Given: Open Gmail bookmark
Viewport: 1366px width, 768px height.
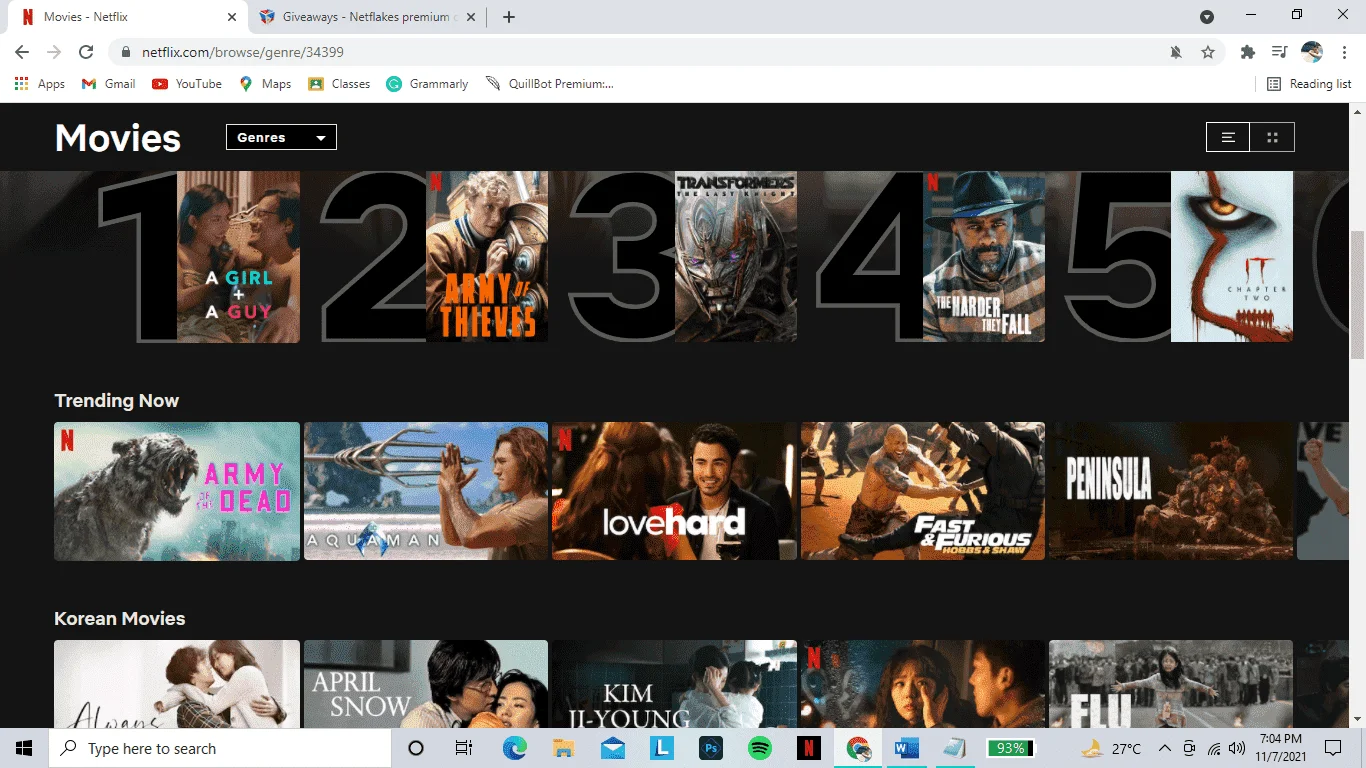Looking at the screenshot, I should (108, 84).
